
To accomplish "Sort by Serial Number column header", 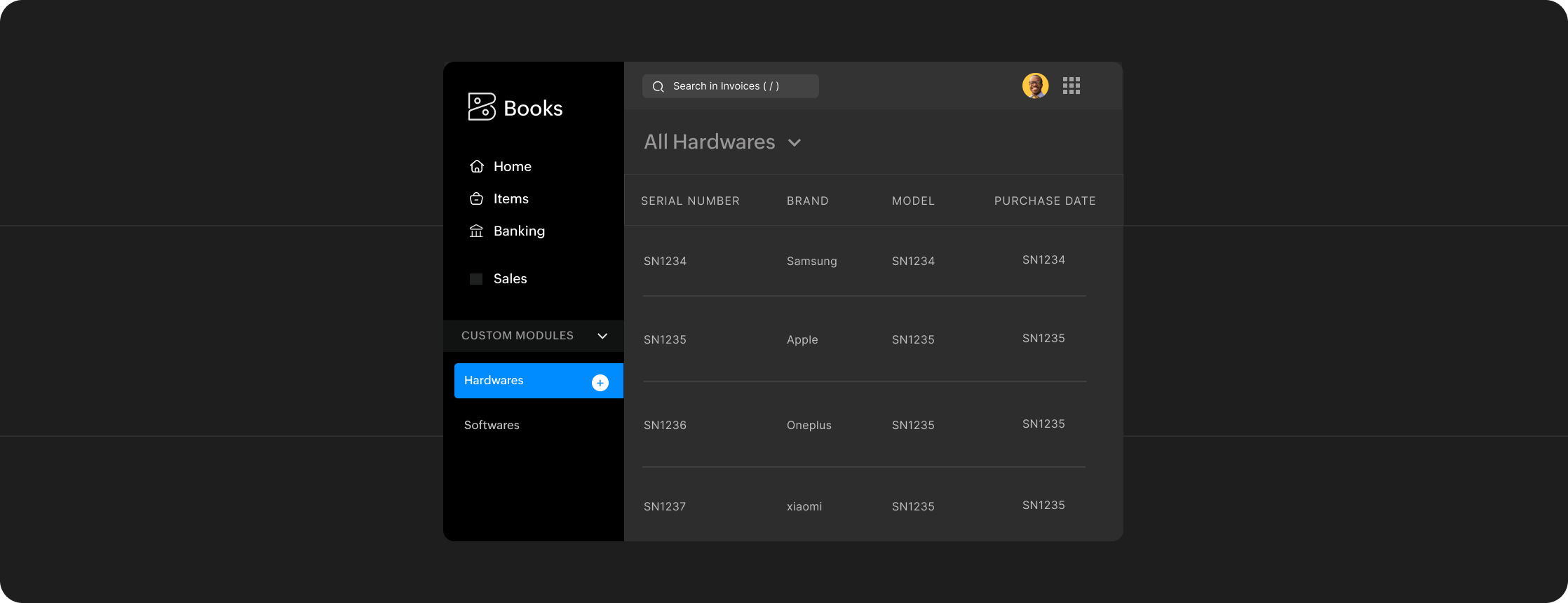I will click(x=690, y=201).
